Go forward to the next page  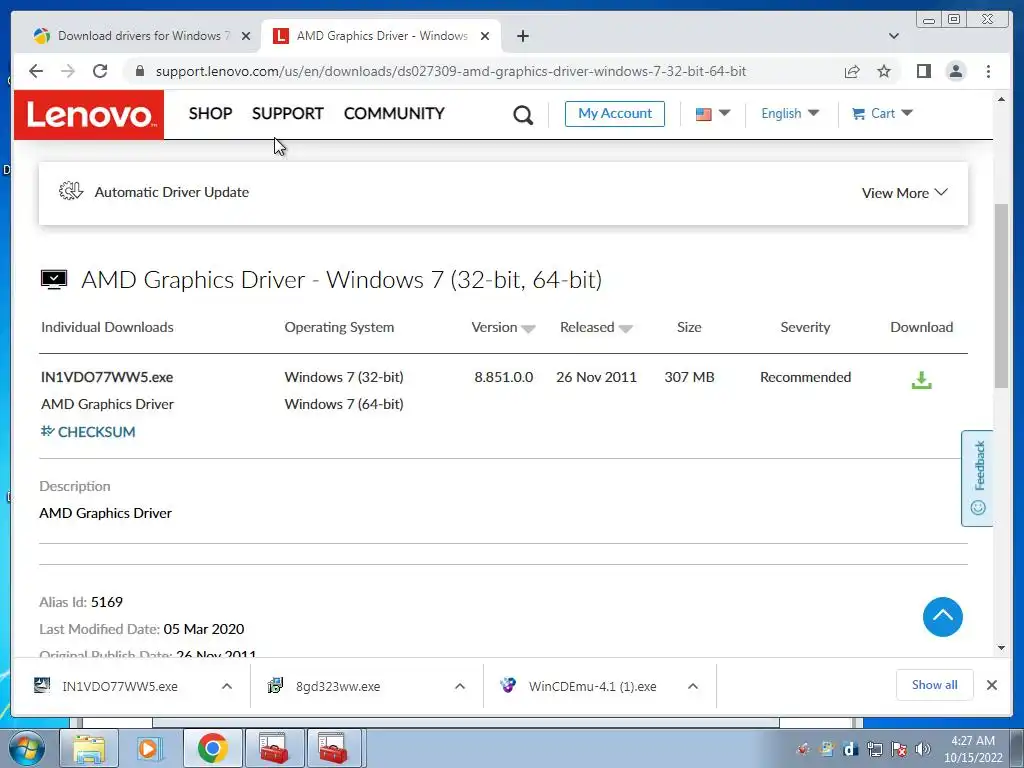68,71
